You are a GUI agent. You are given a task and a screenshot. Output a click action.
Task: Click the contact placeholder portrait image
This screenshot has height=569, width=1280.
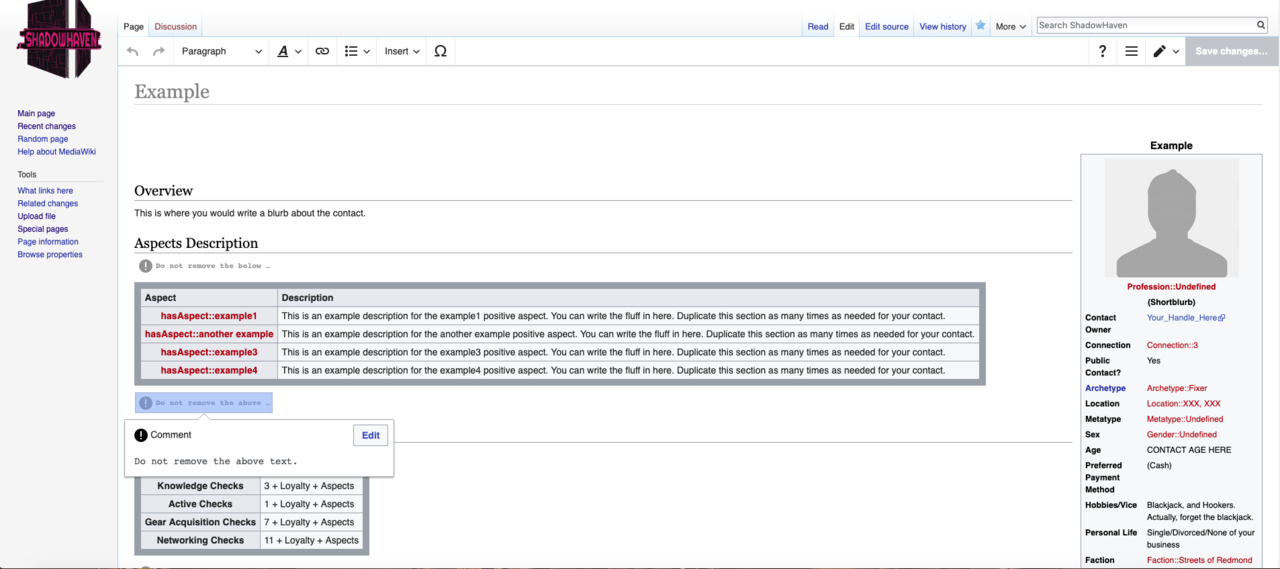(x=1171, y=218)
